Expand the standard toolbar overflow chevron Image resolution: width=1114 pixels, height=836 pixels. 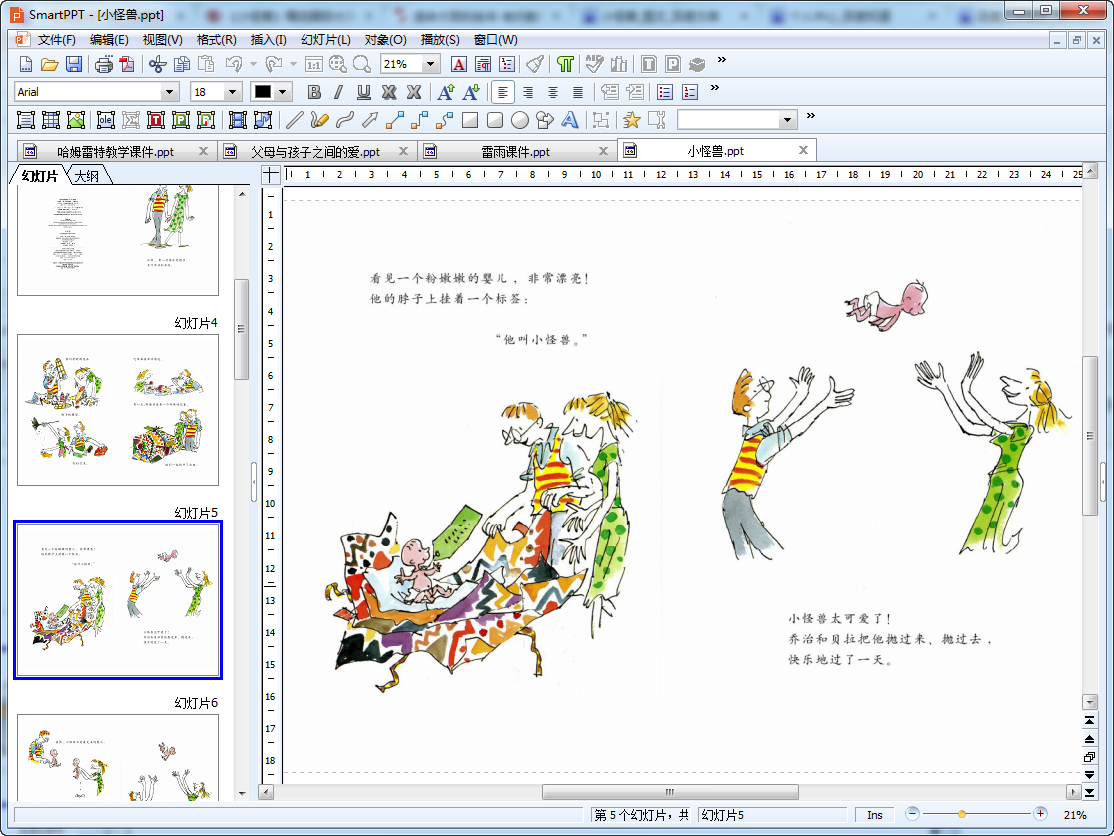722,60
